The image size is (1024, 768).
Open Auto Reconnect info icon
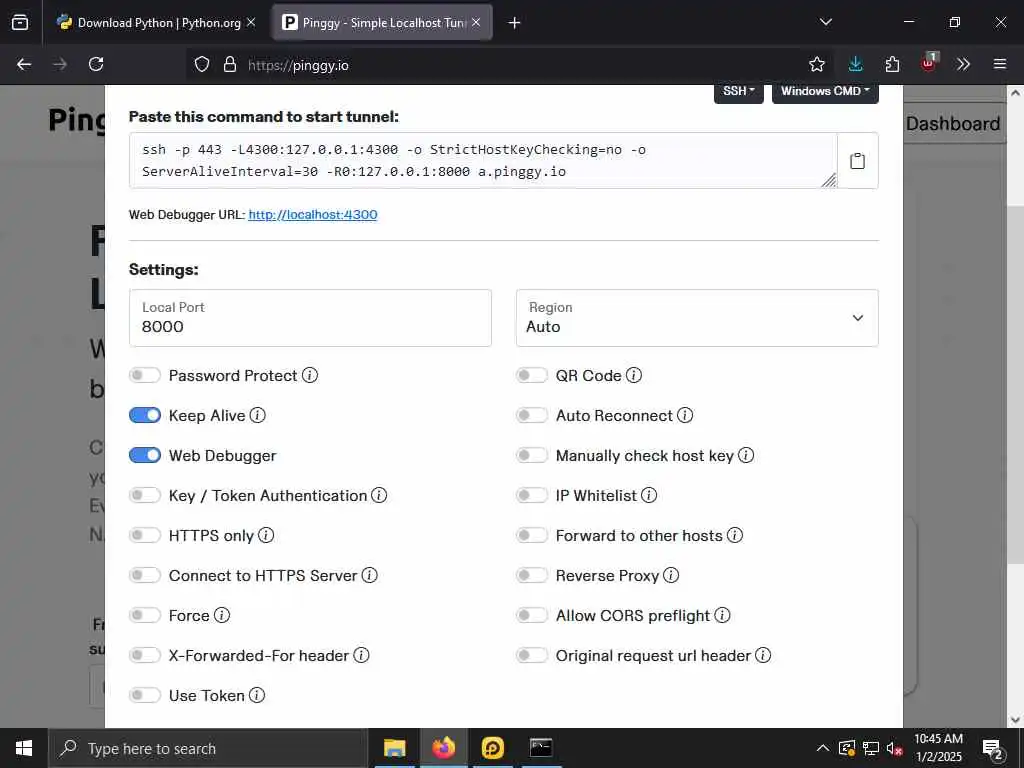click(x=685, y=415)
